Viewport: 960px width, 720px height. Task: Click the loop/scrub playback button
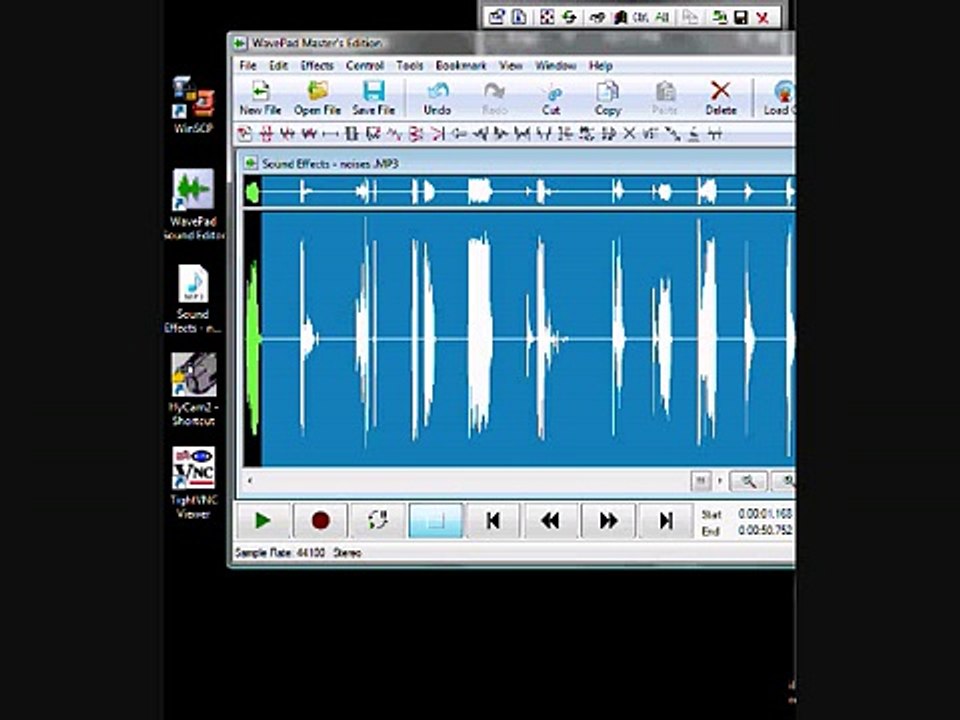[378, 520]
